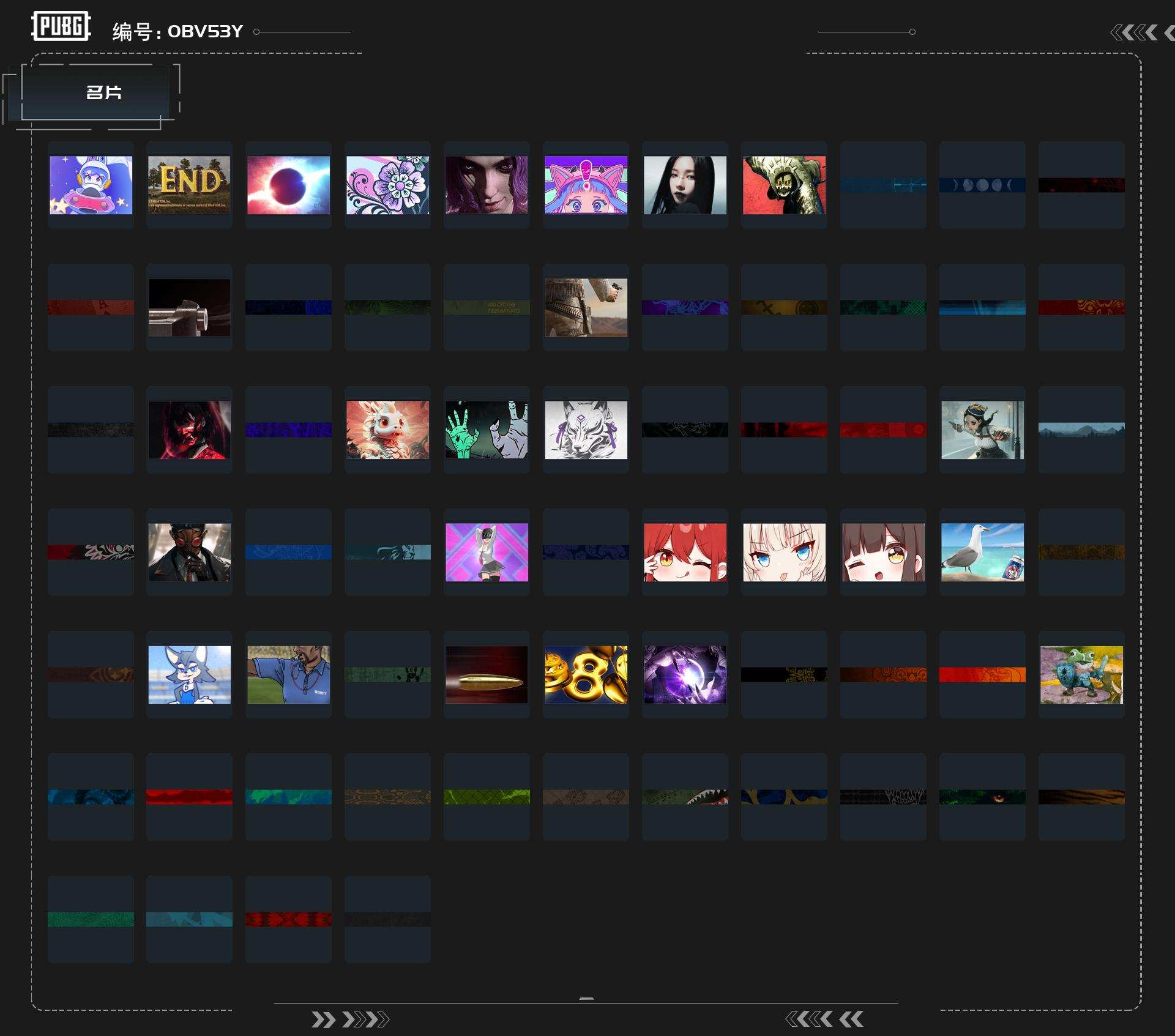The image size is (1175, 1036).
Task: Select the frog knight nameplate
Action: click(x=1081, y=674)
